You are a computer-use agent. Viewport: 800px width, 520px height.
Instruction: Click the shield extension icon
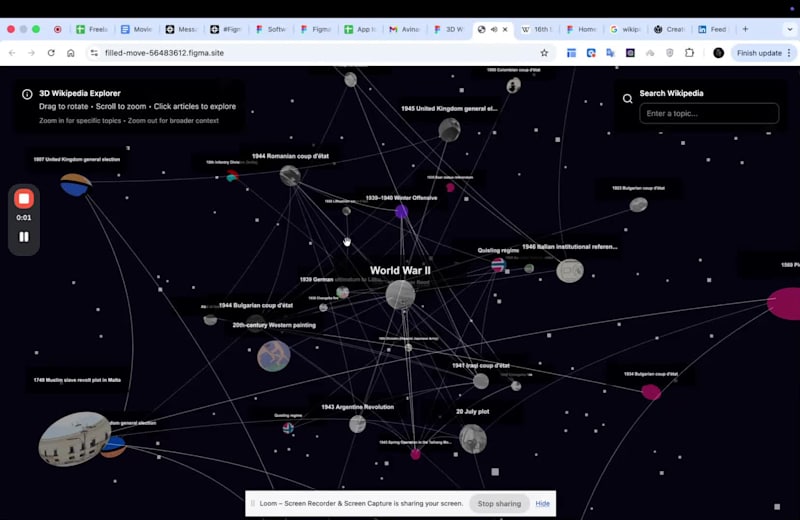pos(669,53)
